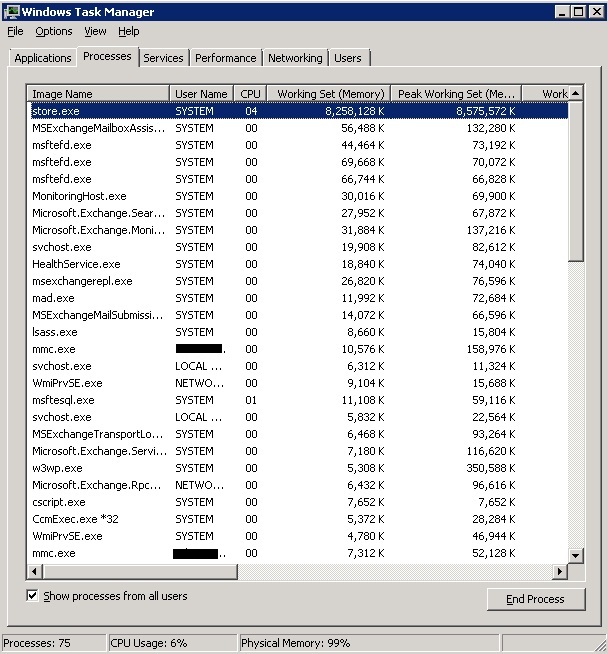Click the vertical scrollbar down arrow

[x=576, y=556]
